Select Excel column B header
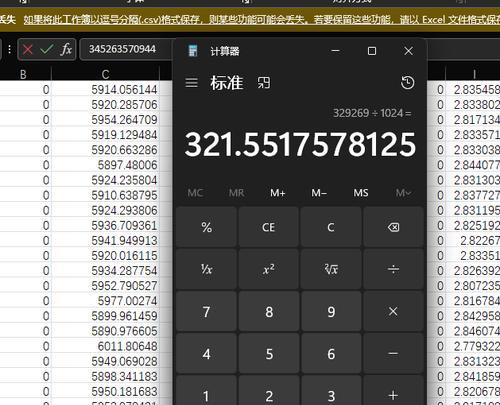This screenshot has width=500, height=405. (x=23, y=74)
